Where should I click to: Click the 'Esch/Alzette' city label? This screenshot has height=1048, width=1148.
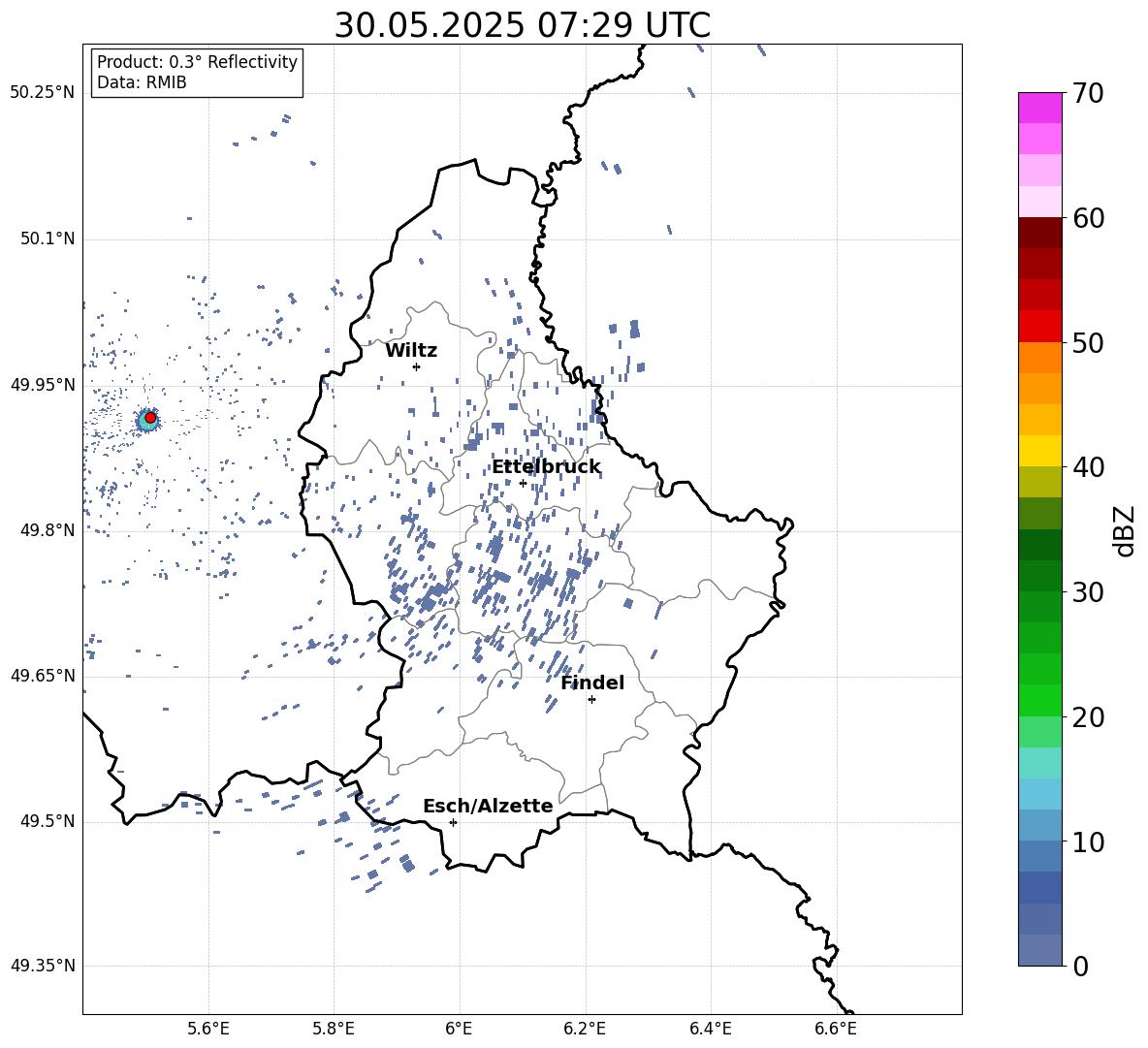pos(488,806)
